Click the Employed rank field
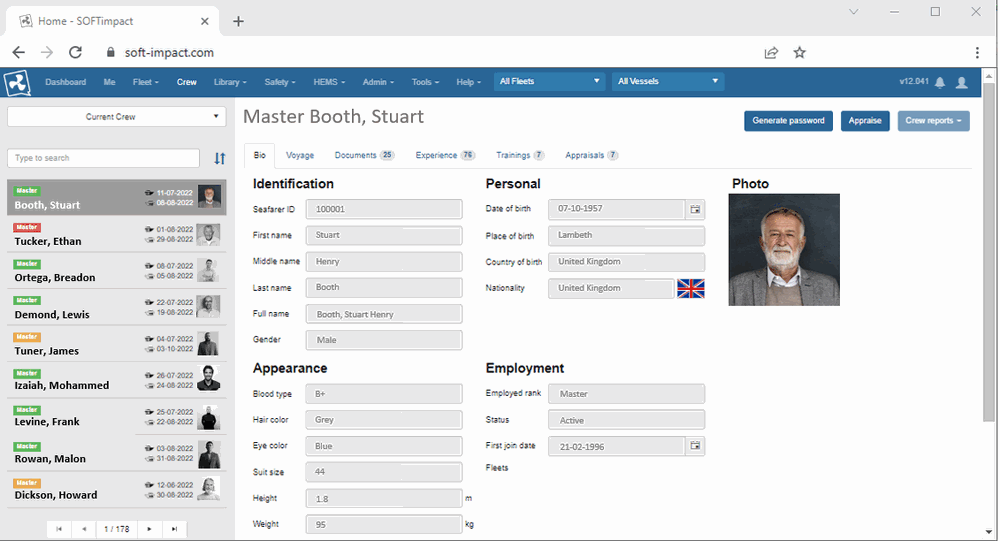This screenshot has height=541, width=1000. click(x=626, y=394)
